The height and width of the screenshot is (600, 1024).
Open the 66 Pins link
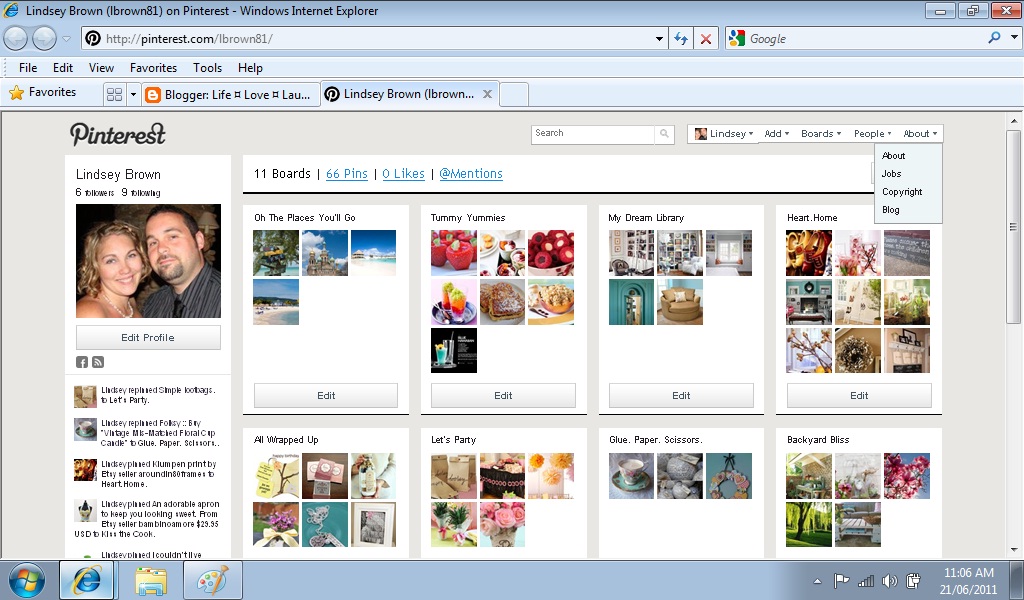(347, 174)
